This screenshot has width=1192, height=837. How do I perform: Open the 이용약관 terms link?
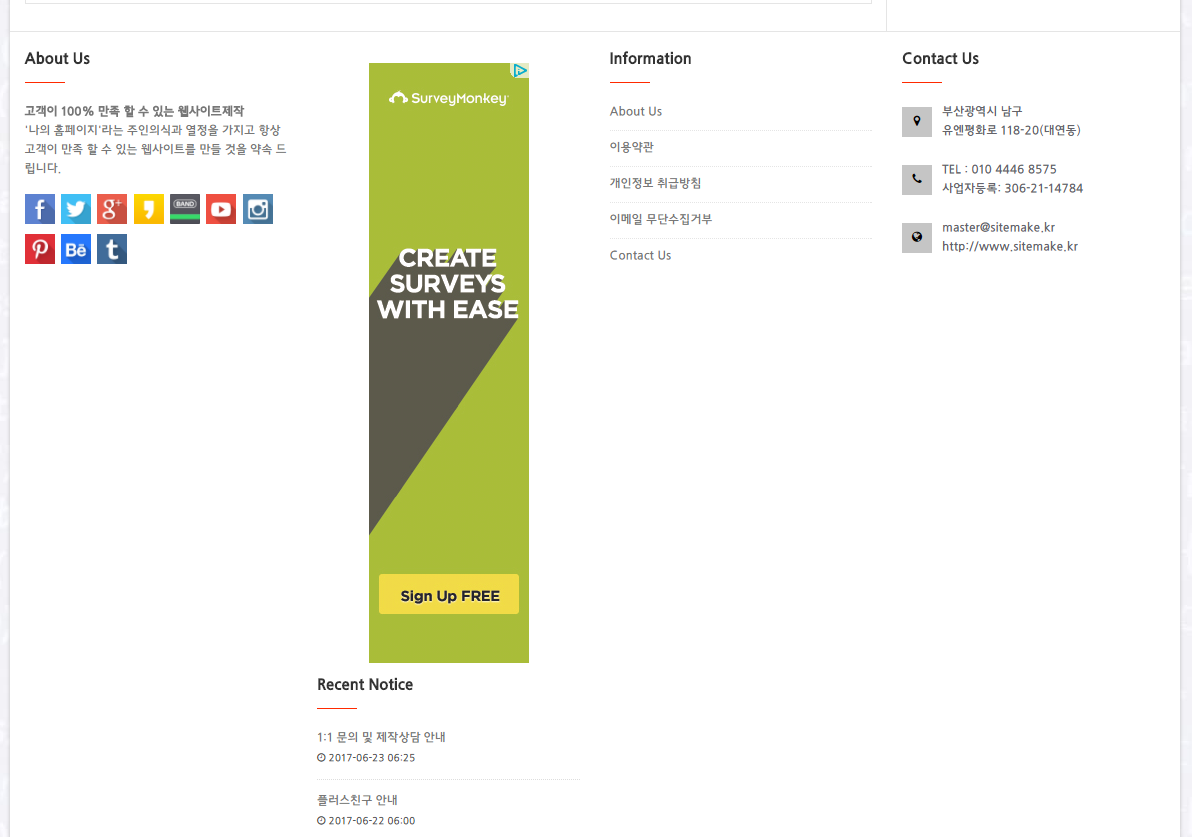(x=632, y=147)
